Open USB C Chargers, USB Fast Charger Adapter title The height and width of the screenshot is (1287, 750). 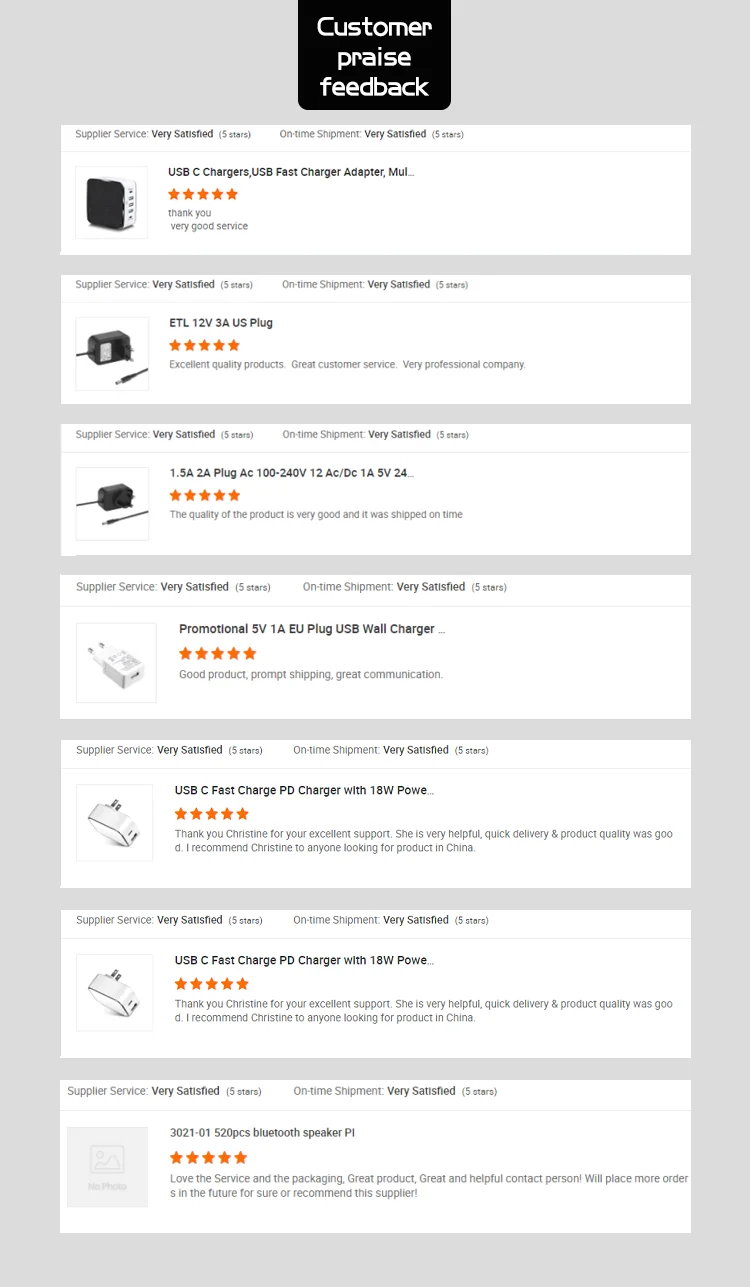pos(291,172)
